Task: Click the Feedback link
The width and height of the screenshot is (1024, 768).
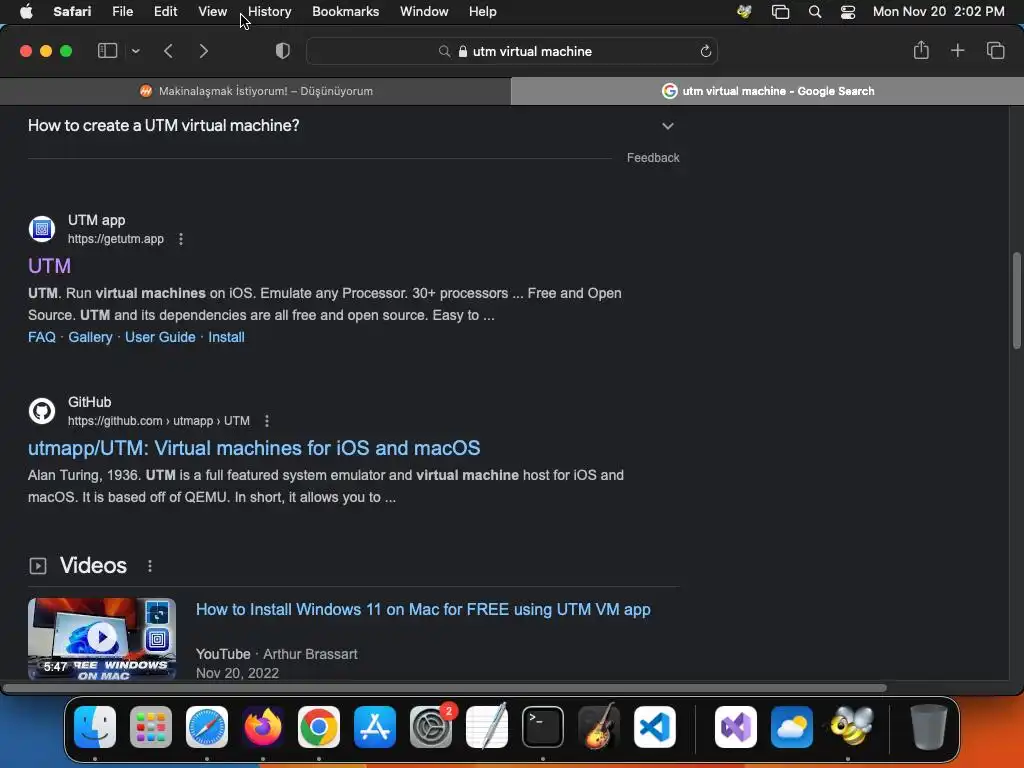Action: tap(653, 157)
